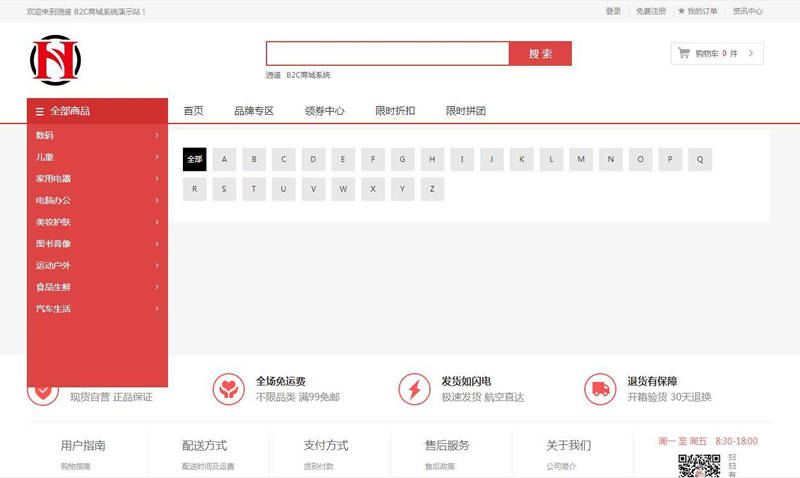Filter brands by letter B
This screenshot has width=800, height=478.
254,159
